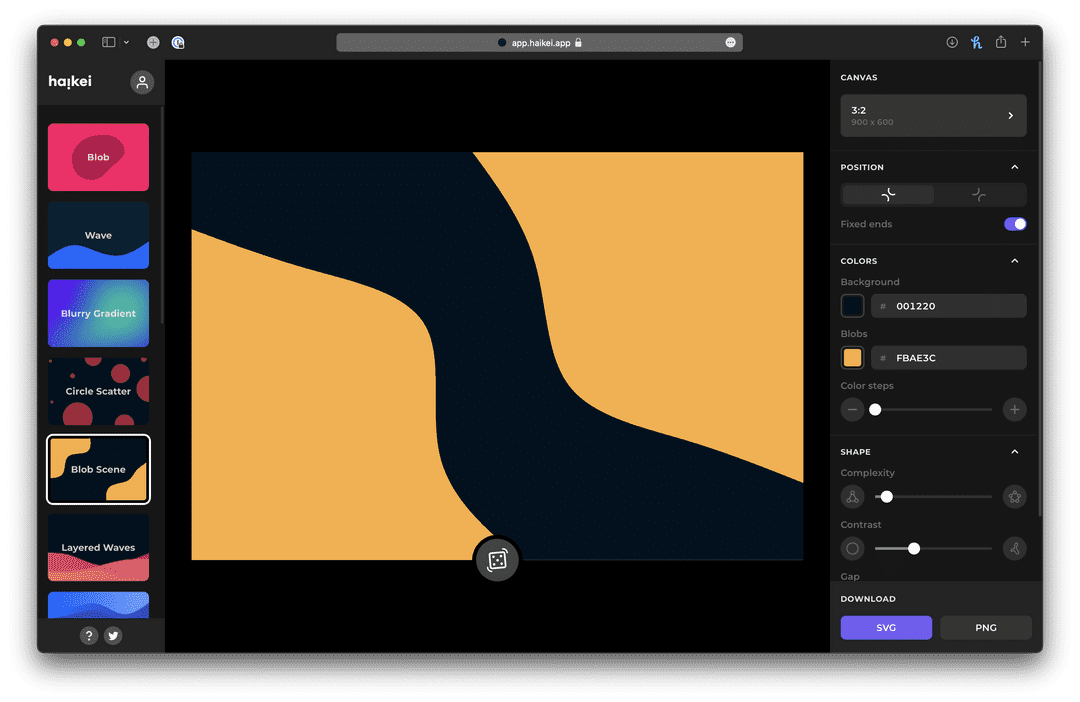The height and width of the screenshot is (702, 1080).
Task: Select the first blob position option
Action: [888, 195]
